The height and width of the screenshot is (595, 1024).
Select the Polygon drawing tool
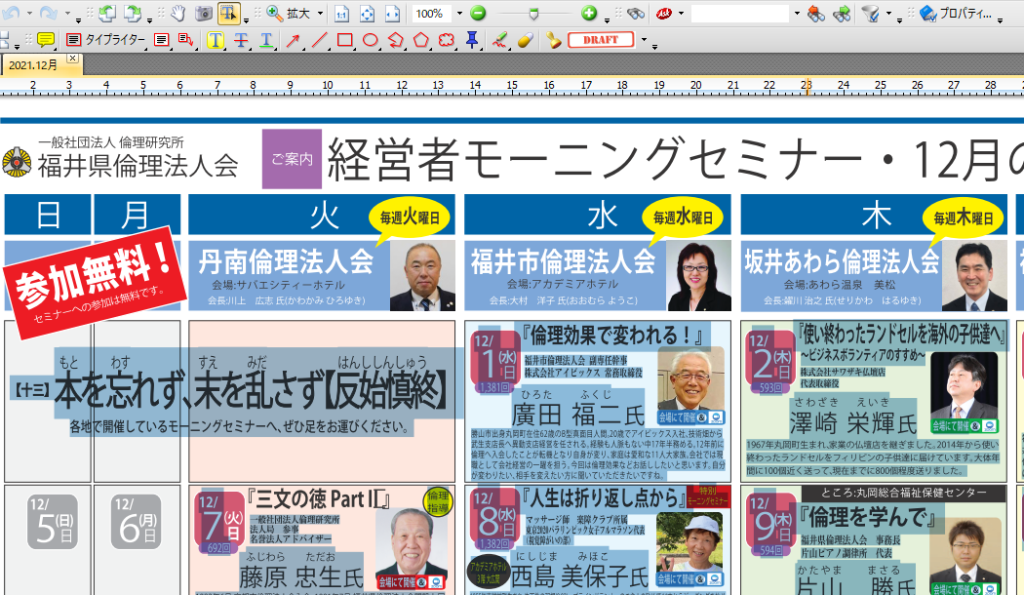(x=421, y=40)
